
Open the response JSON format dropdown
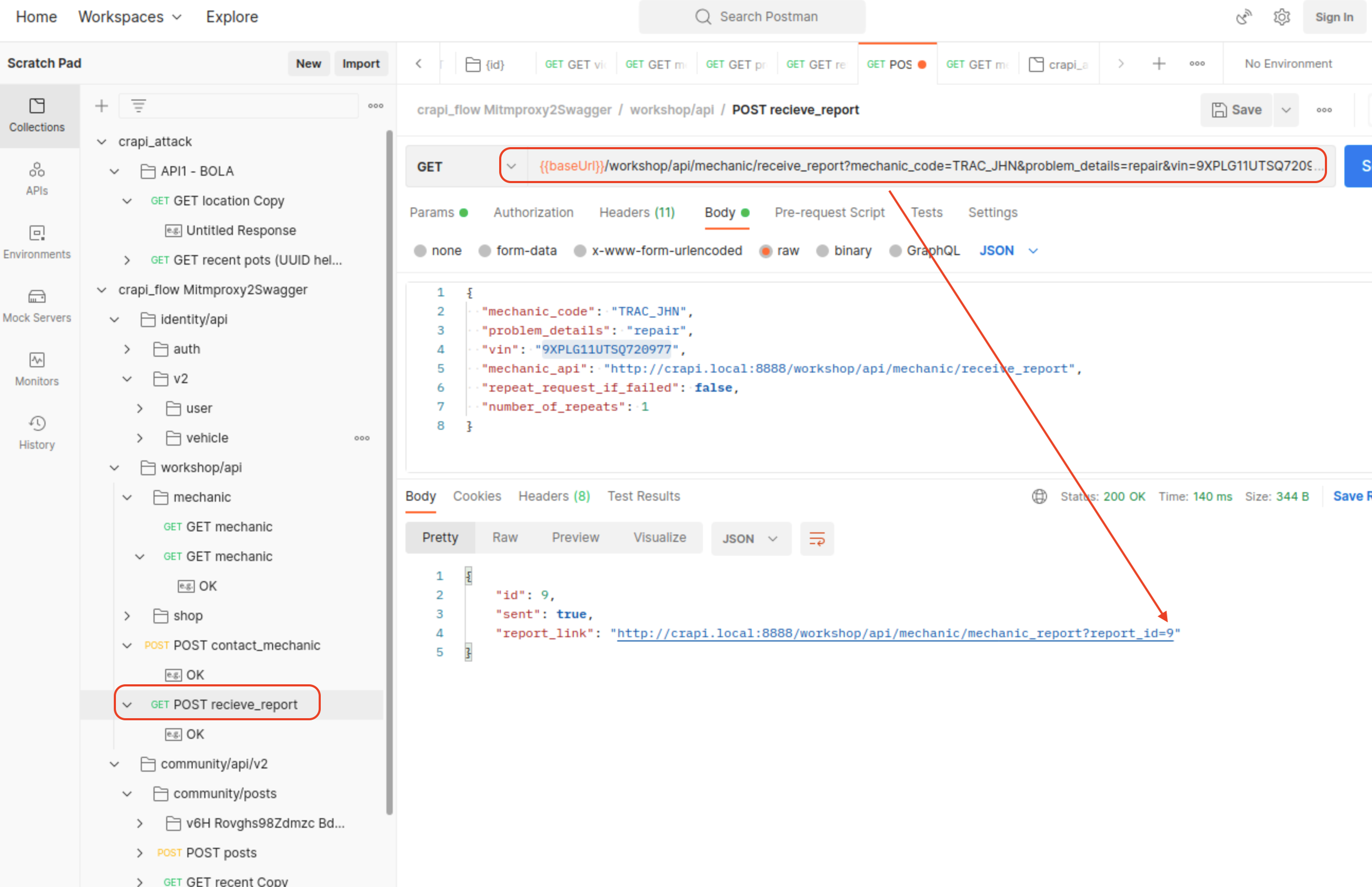[750, 539]
